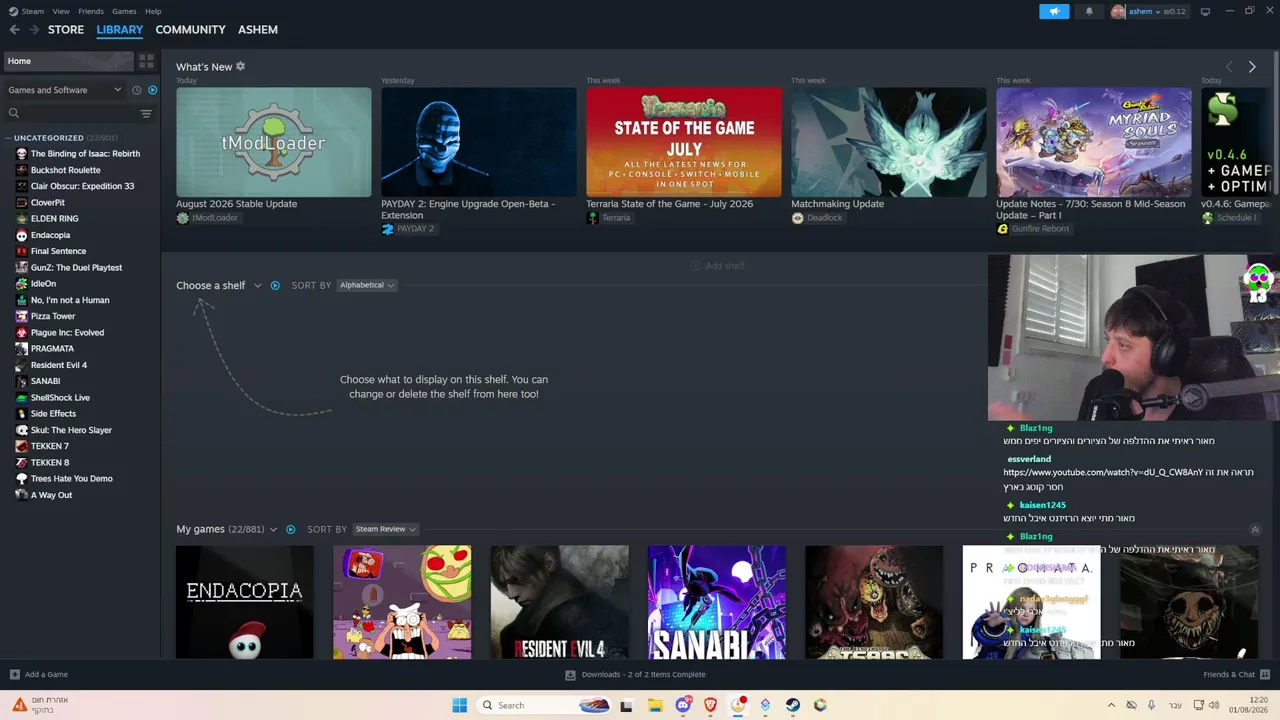This screenshot has width=1280, height=720.
Task: Open File Explorer from the taskbar
Action: click(655, 705)
